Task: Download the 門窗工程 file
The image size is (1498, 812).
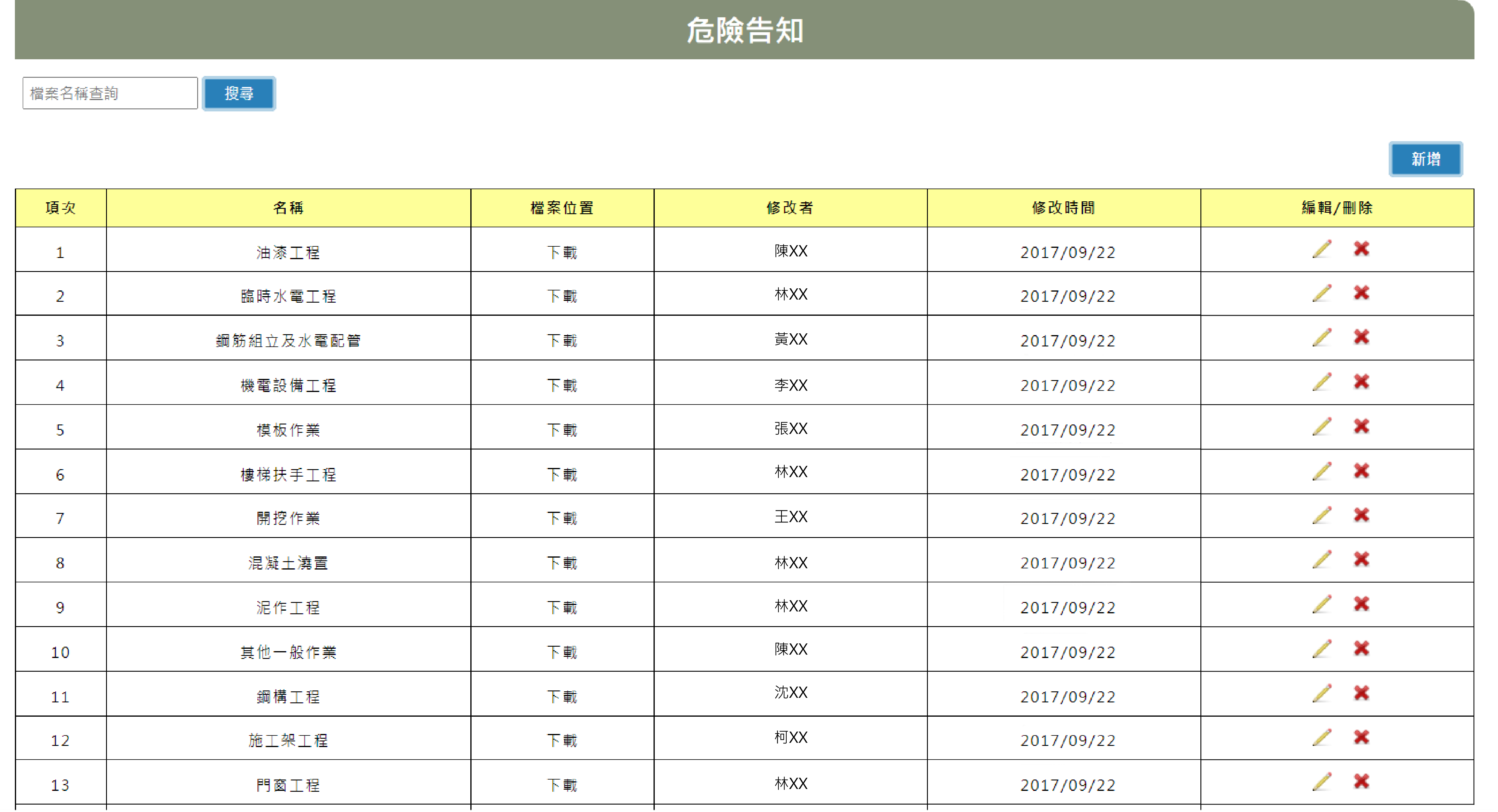Action: [562, 785]
